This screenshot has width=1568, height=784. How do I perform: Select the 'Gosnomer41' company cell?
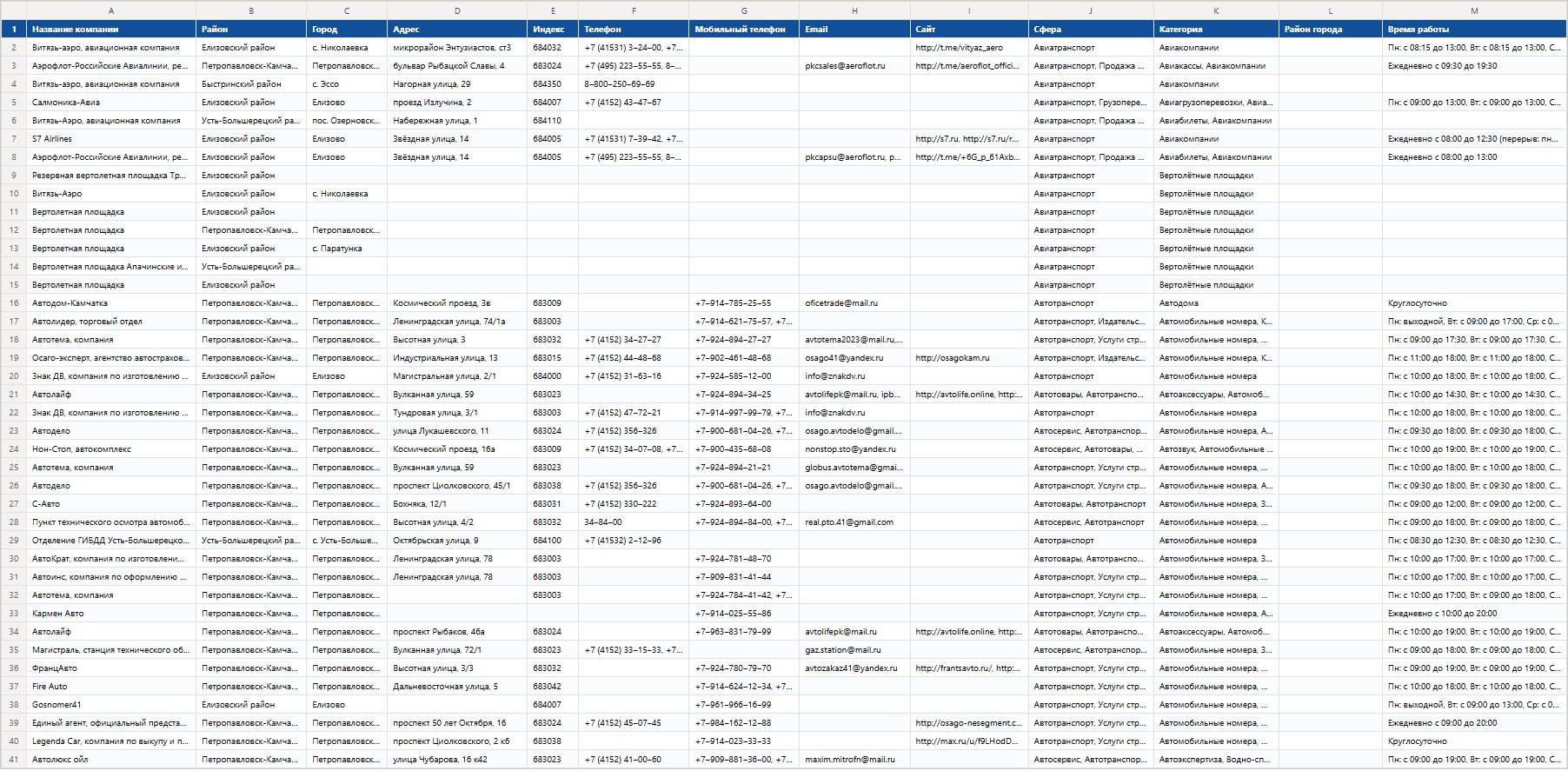(111, 705)
